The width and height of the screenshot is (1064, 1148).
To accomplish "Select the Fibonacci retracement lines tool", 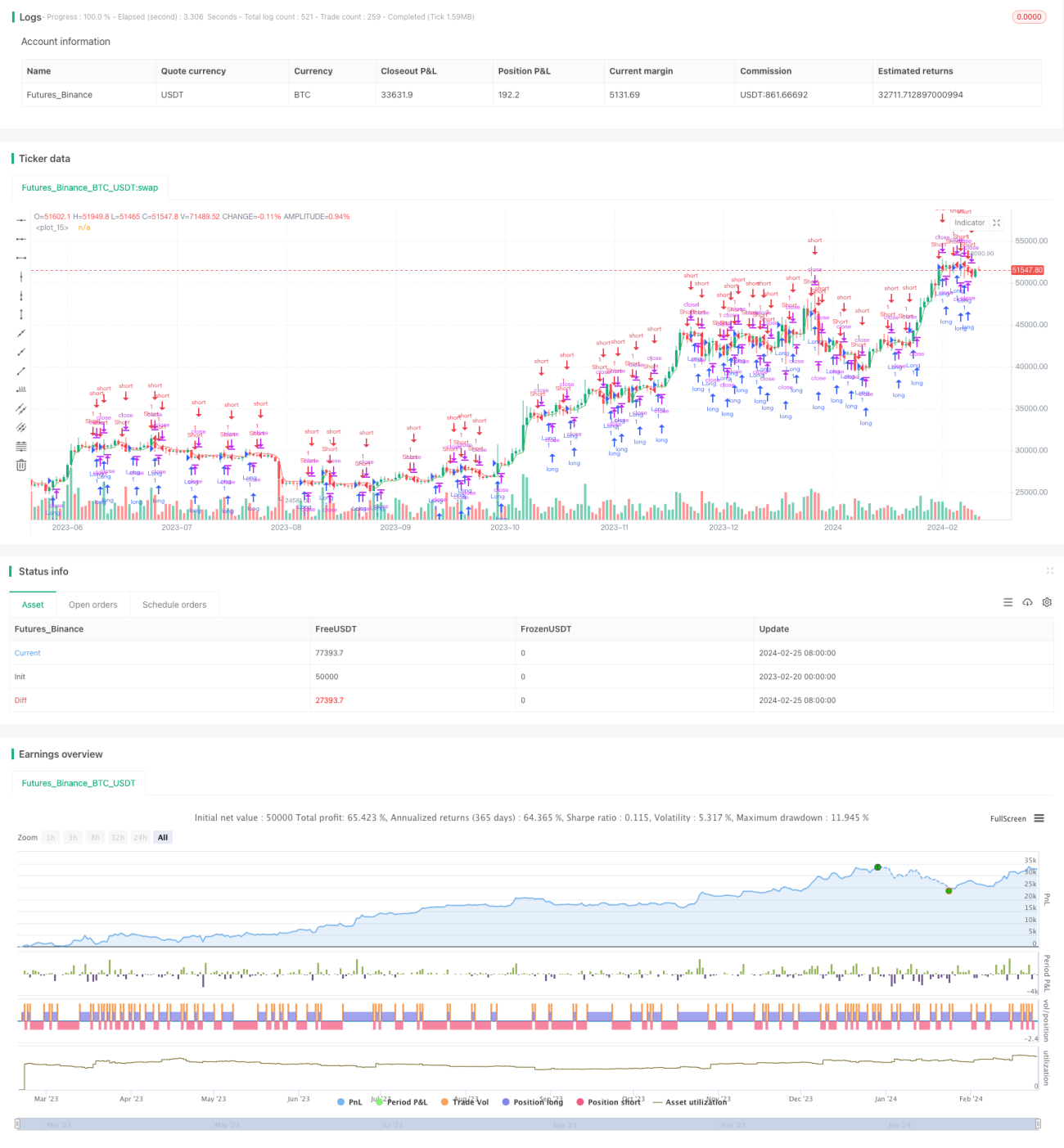I will 21,446.
